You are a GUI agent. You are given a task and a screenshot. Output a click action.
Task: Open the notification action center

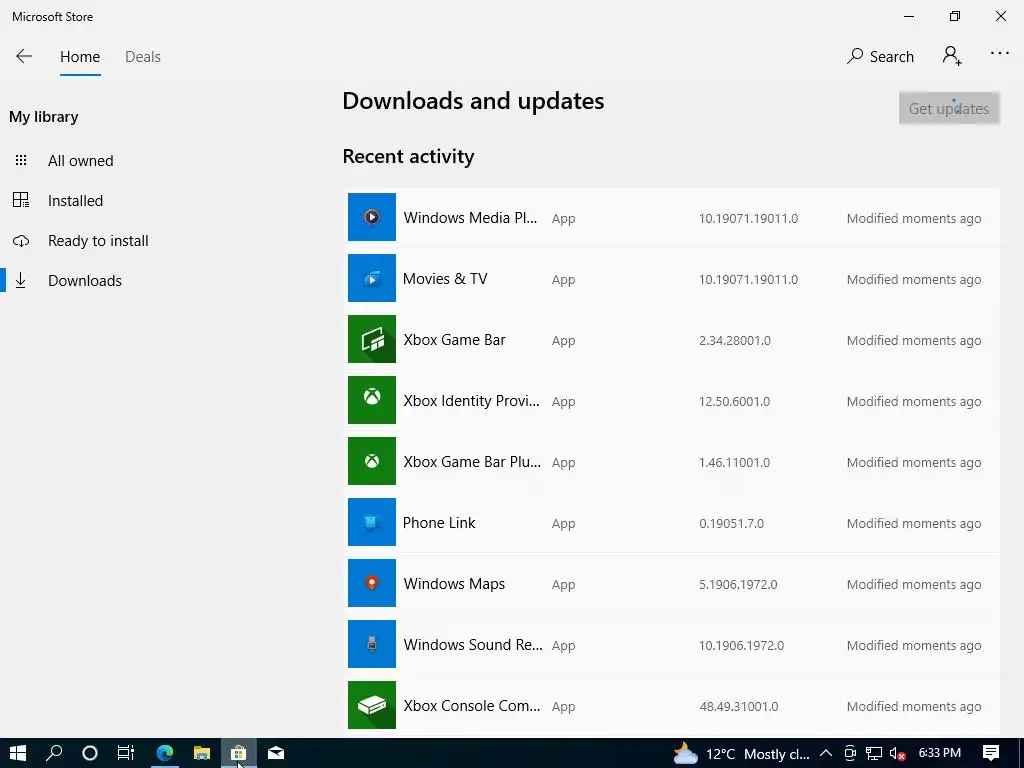[x=991, y=753]
